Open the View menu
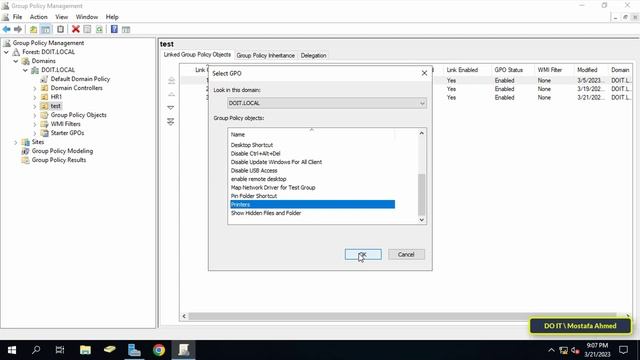 click(62, 17)
